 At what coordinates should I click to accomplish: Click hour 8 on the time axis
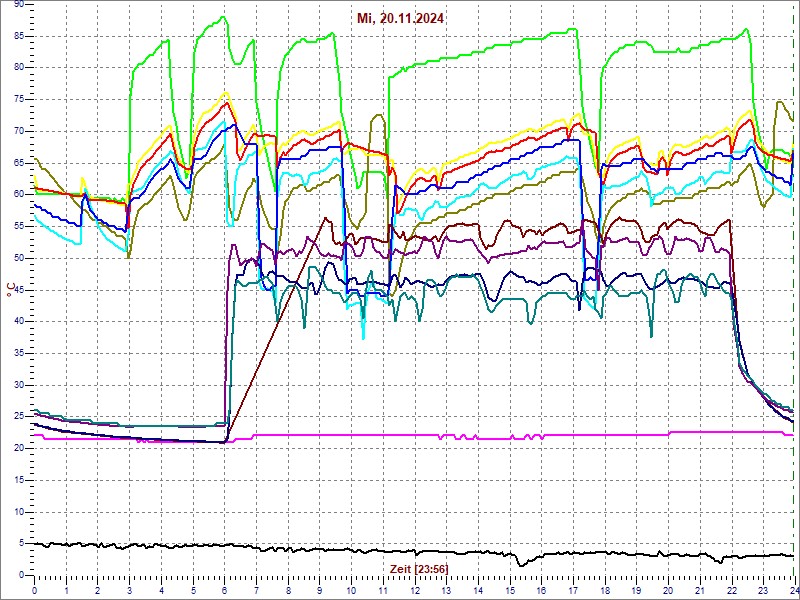(288, 590)
